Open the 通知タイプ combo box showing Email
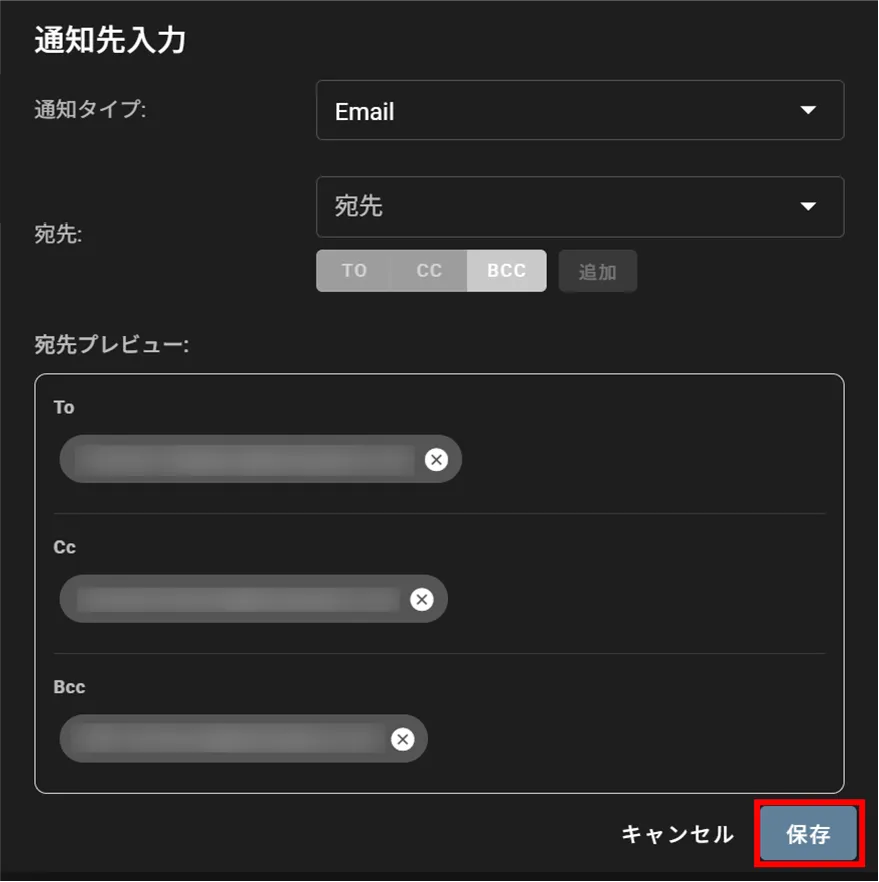This screenshot has height=882, width=879. click(x=560, y=111)
